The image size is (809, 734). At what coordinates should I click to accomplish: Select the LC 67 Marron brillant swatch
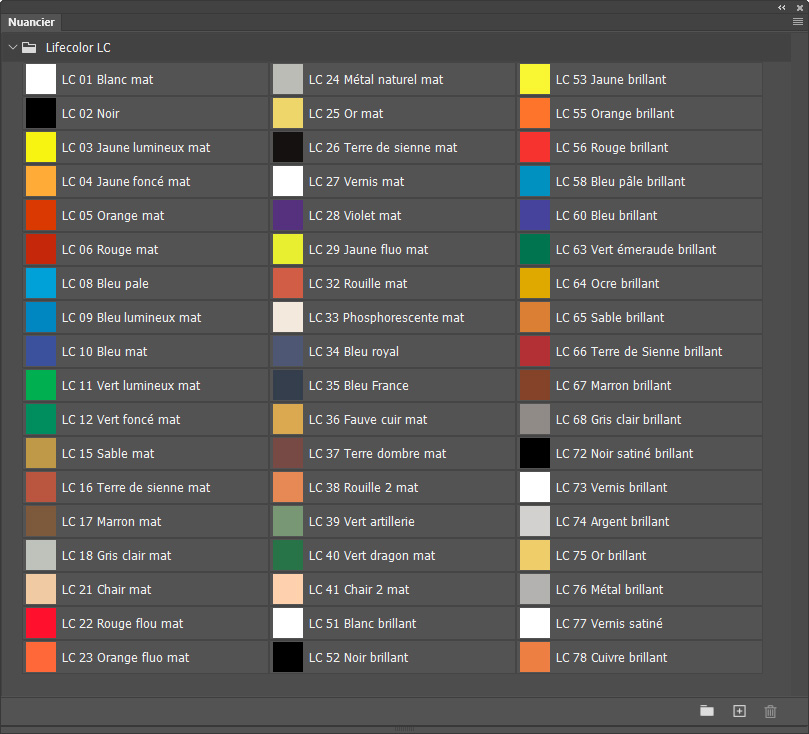click(535, 386)
